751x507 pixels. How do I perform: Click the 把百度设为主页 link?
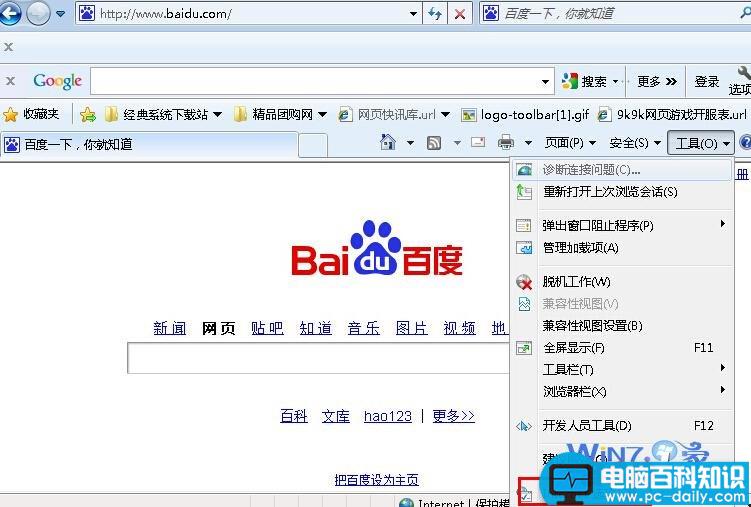pyautogui.click(x=376, y=479)
